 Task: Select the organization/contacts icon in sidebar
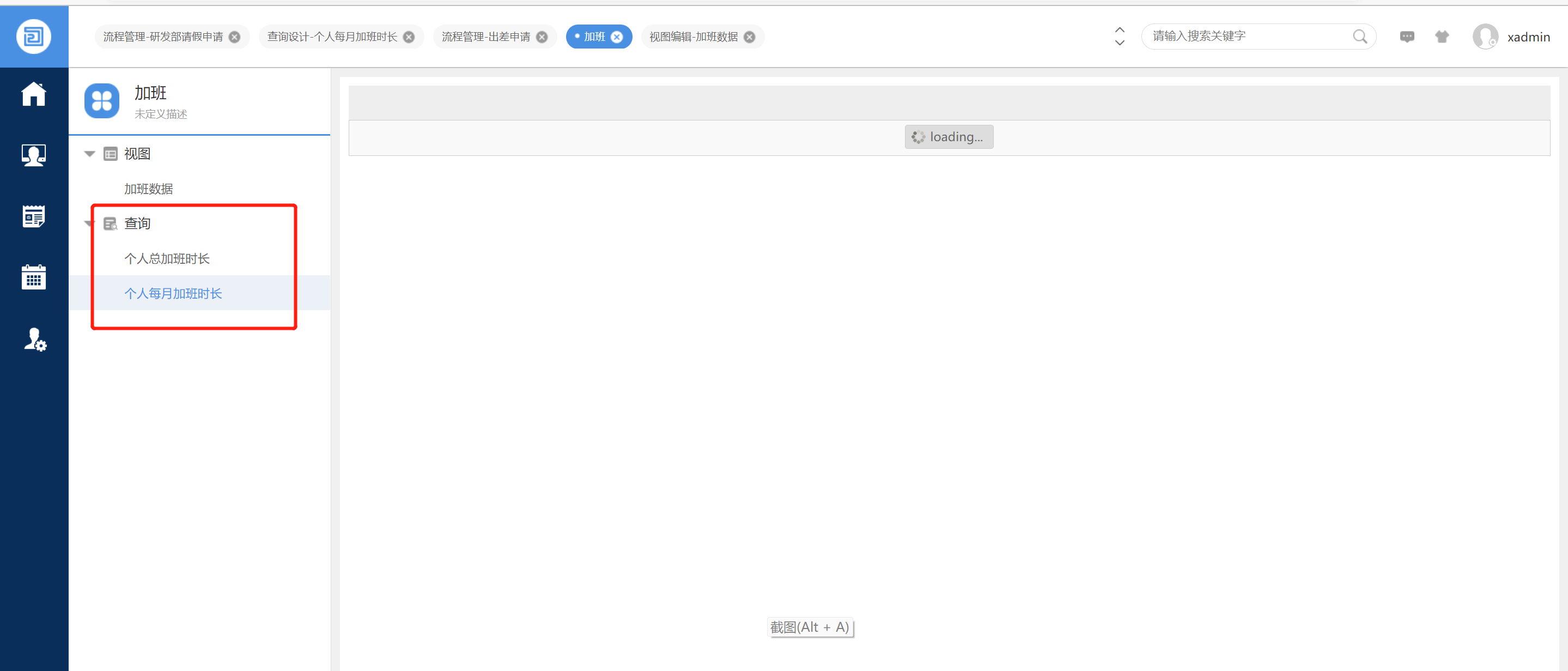[x=33, y=155]
